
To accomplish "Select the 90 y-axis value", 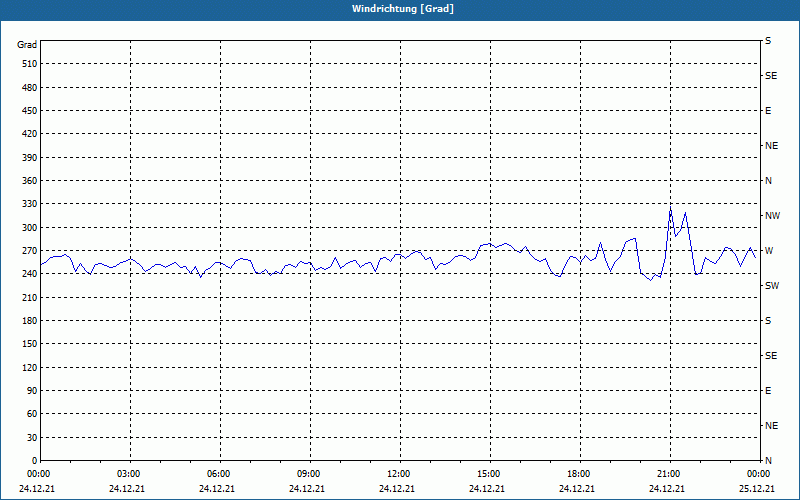I will (32, 391).
